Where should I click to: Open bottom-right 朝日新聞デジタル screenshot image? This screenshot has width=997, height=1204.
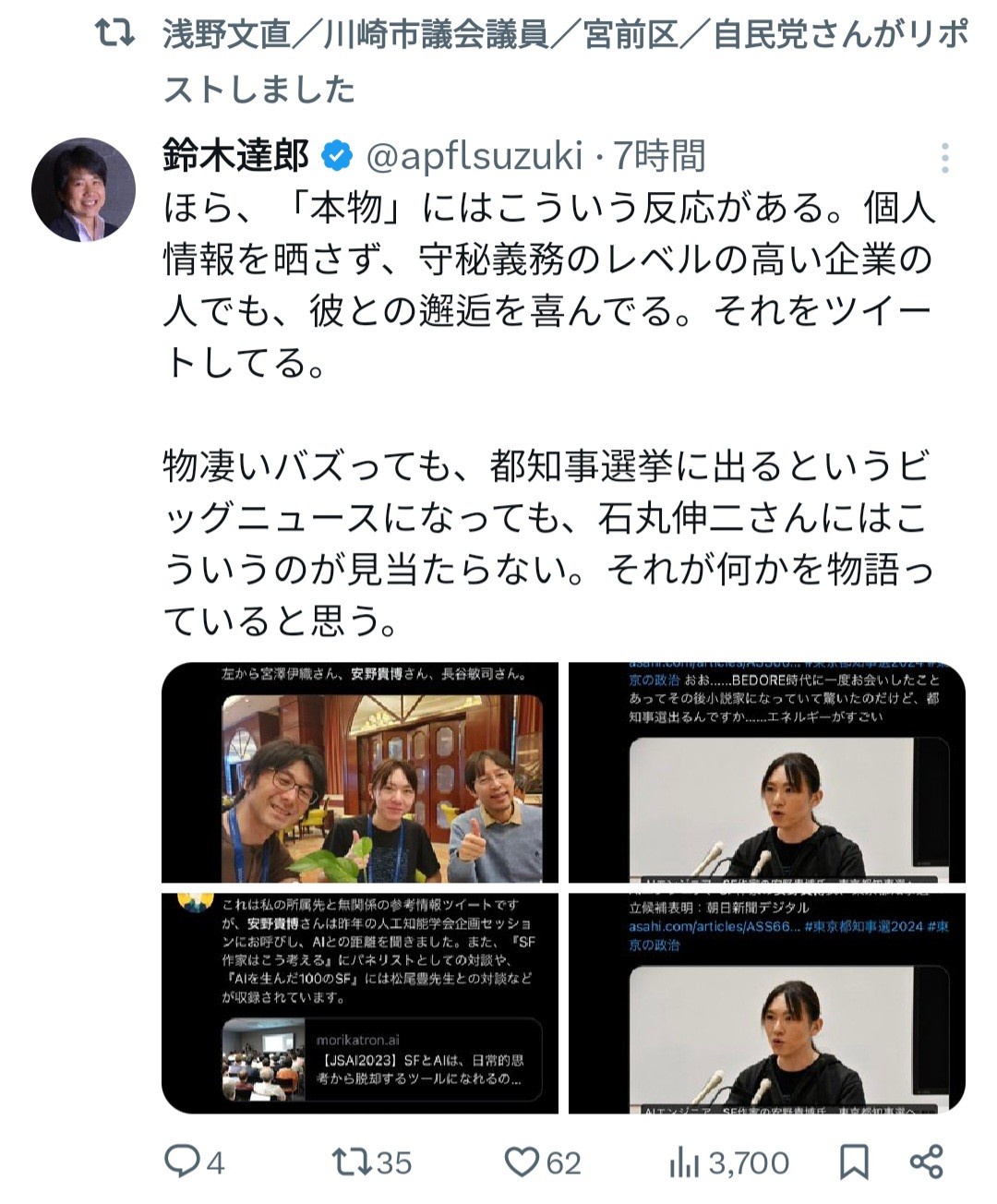(x=767, y=1003)
